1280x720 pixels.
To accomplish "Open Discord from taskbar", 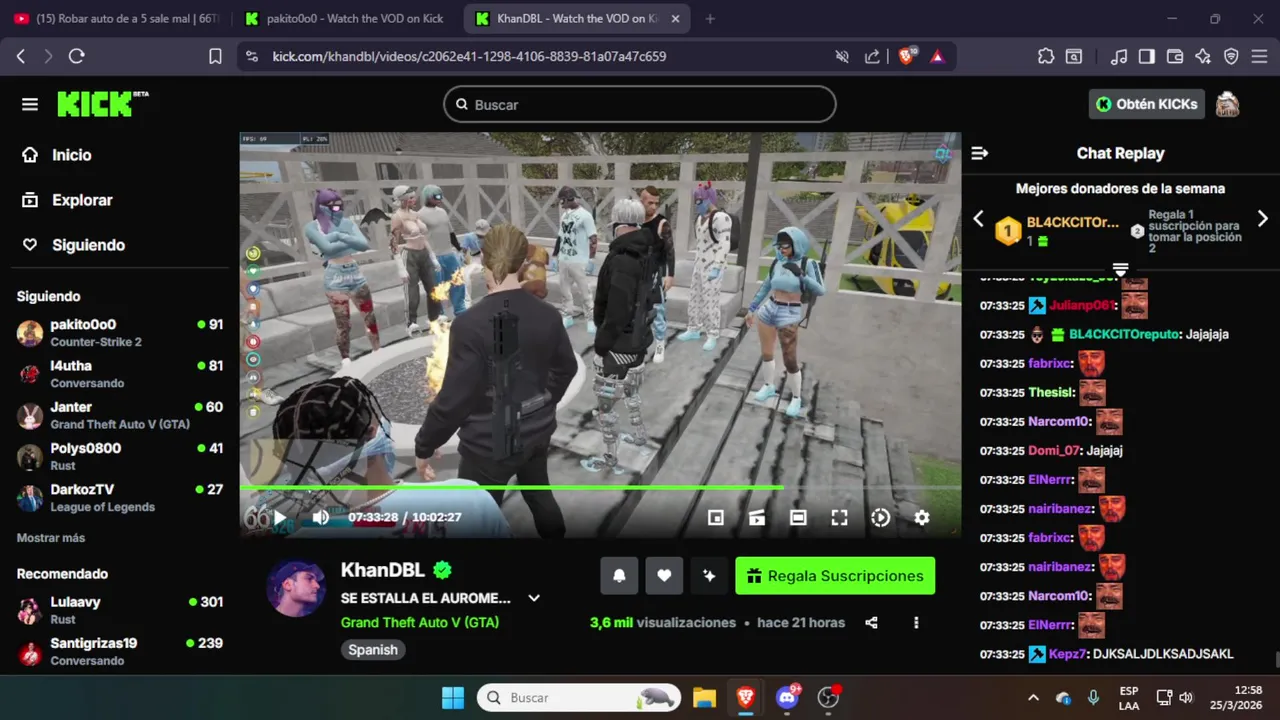I will (x=787, y=697).
